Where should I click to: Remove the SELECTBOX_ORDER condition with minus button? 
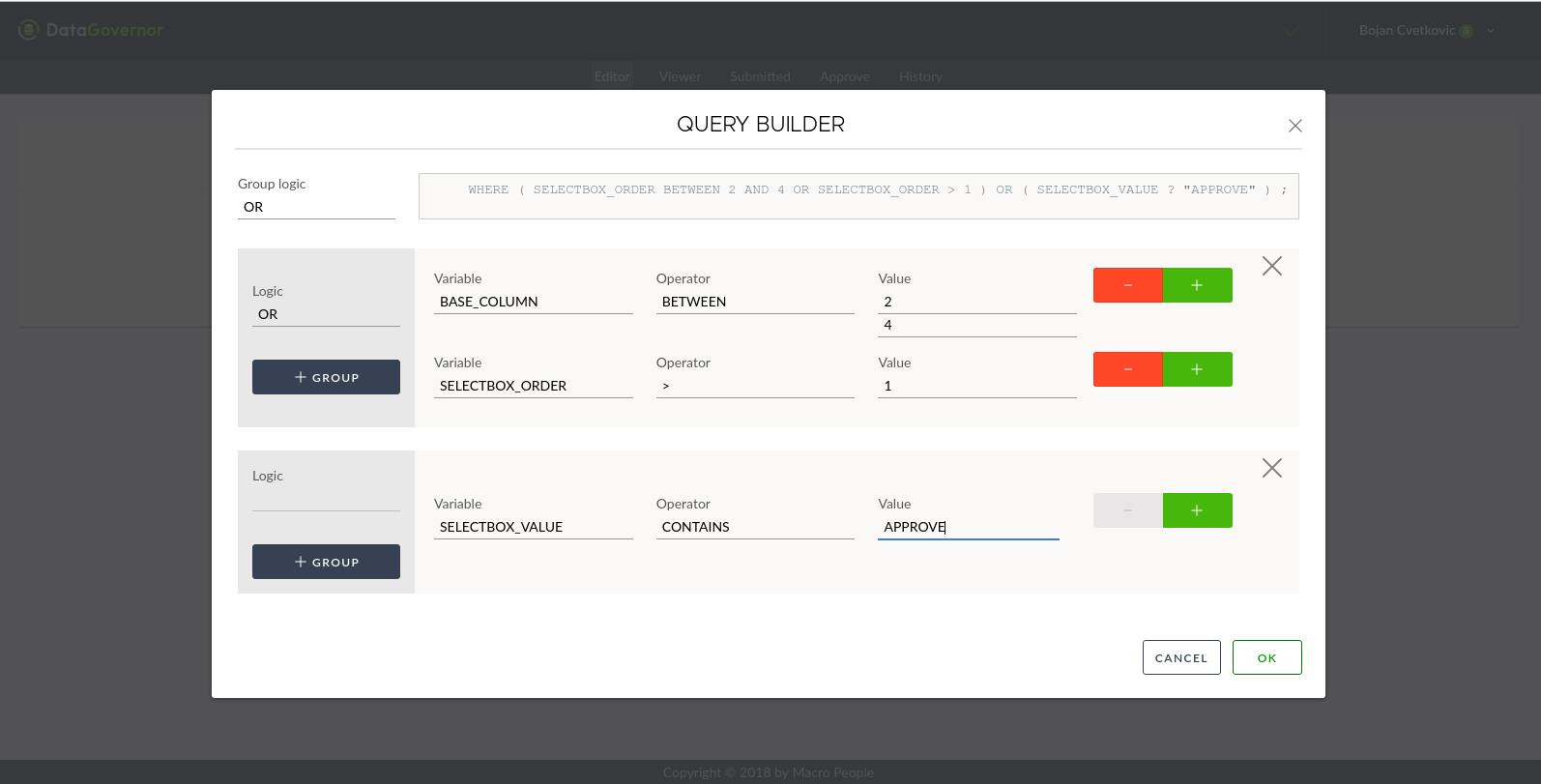[x=1127, y=369]
